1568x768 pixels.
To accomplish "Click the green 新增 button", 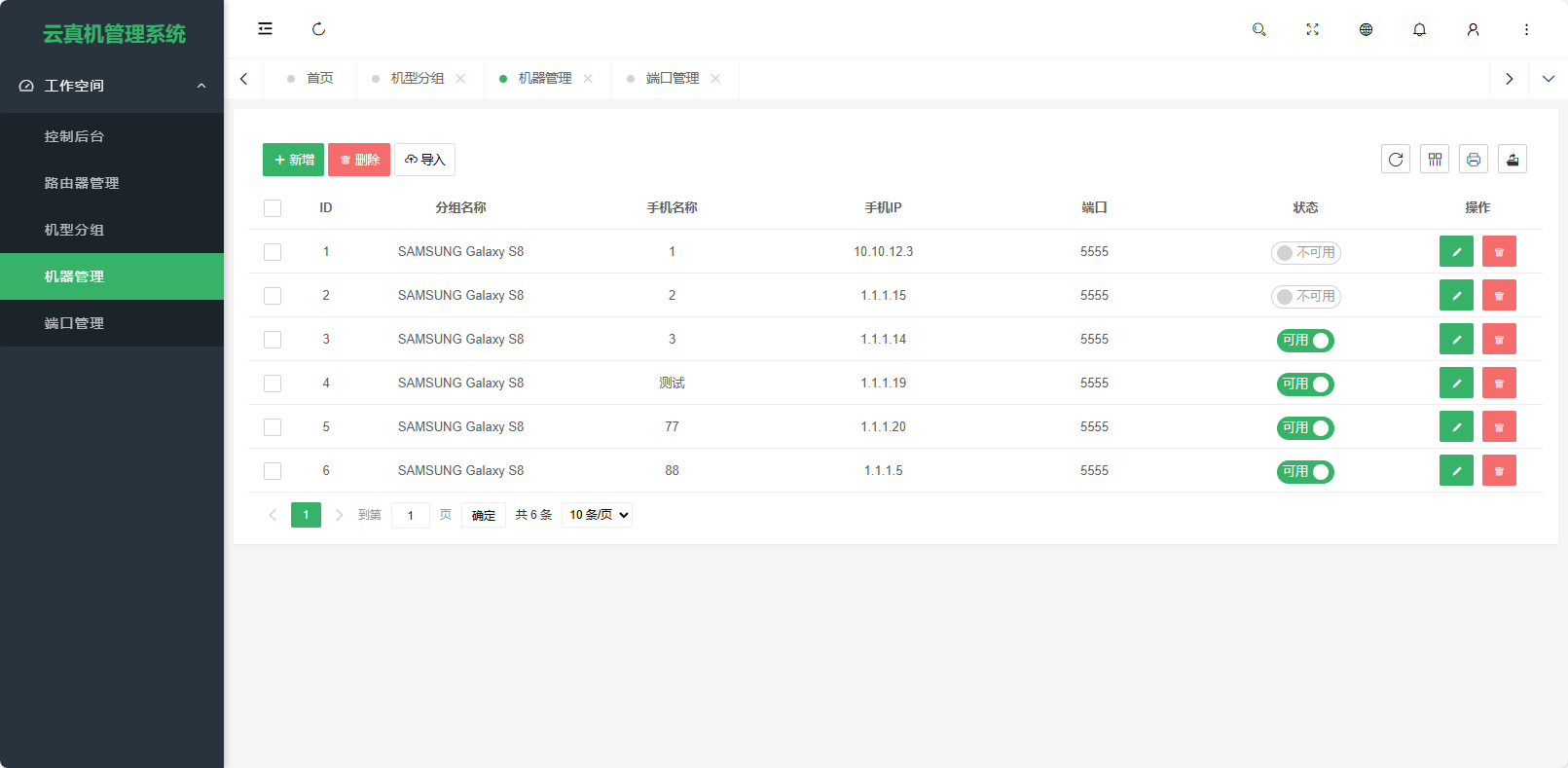I will 293,160.
